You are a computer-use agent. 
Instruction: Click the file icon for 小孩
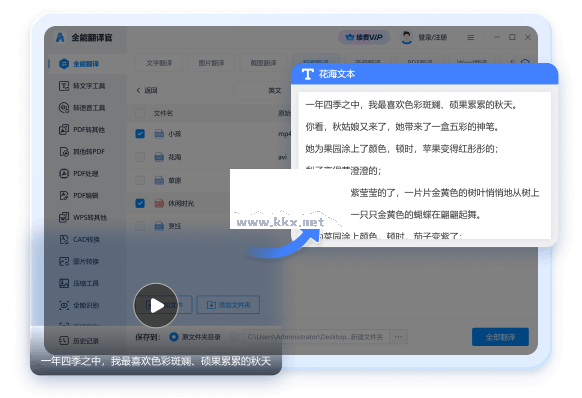click(159, 134)
